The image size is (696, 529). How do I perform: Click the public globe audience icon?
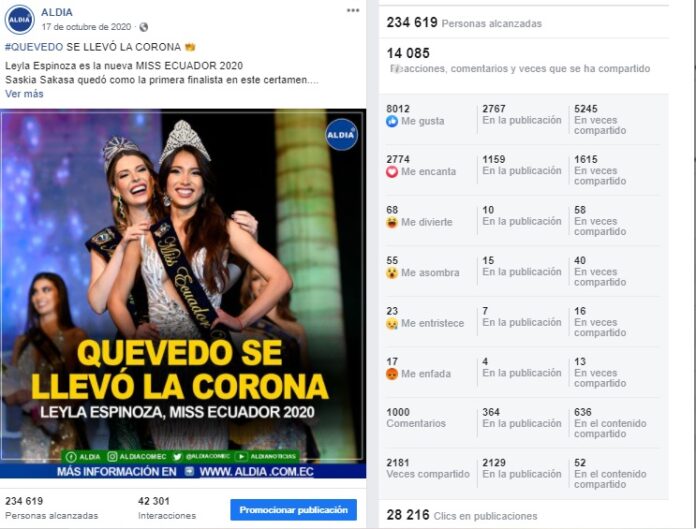143,27
